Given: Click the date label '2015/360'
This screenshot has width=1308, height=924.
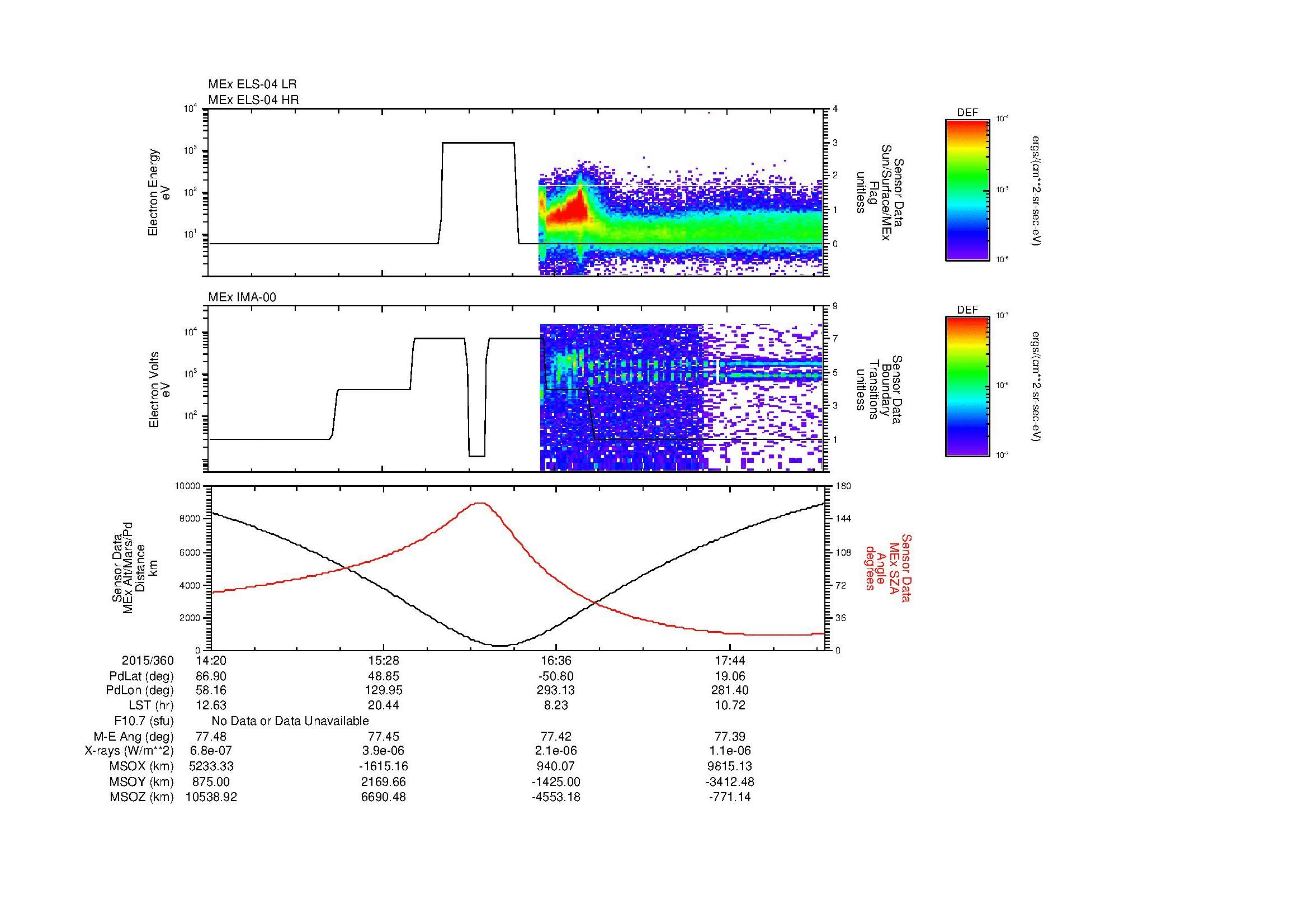Looking at the screenshot, I should point(148,660).
